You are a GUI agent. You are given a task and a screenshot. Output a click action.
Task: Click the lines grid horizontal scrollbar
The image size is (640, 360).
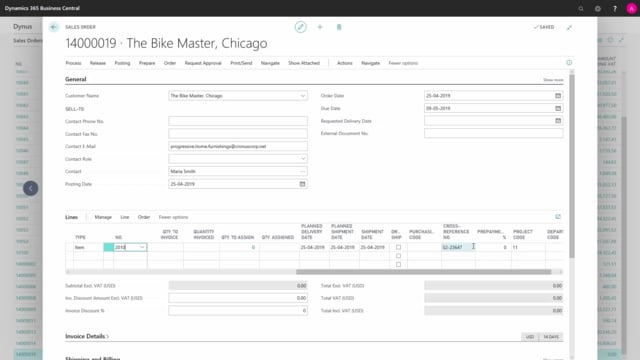pyautogui.click(x=423, y=272)
